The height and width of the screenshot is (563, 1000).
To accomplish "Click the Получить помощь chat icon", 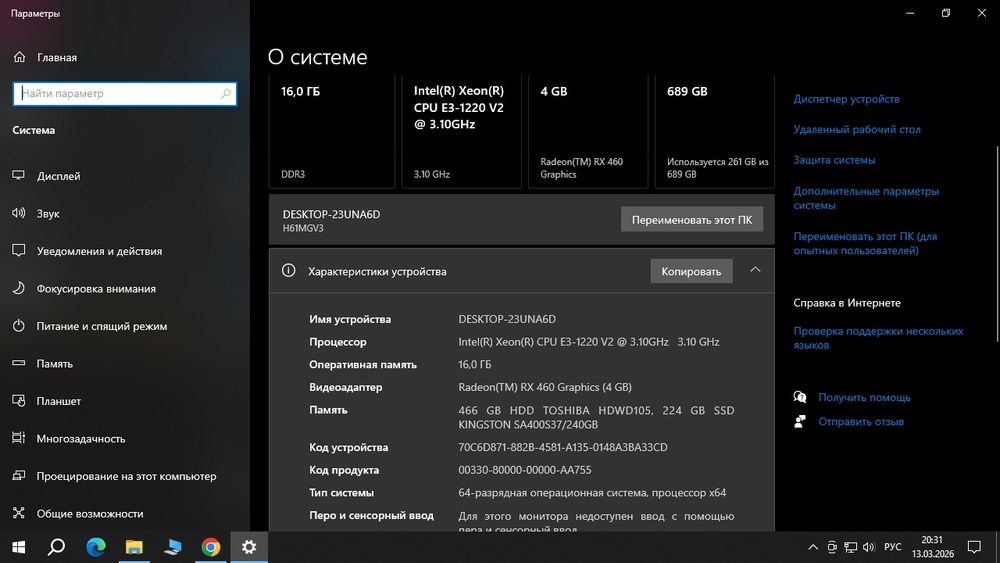I will [x=800, y=397].
